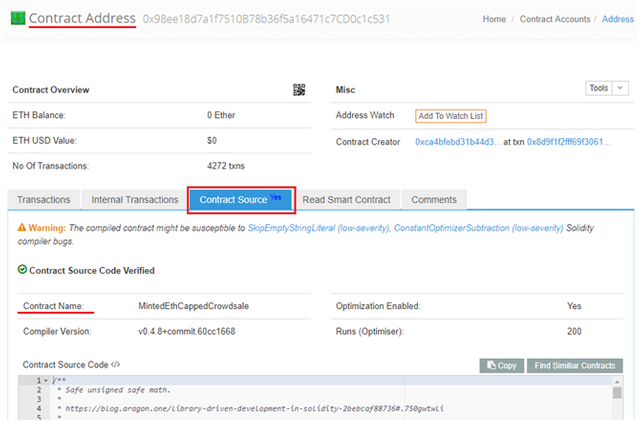Click the Tools button
640x422 pixels.
pyautogui.click(x=599, y=88)
